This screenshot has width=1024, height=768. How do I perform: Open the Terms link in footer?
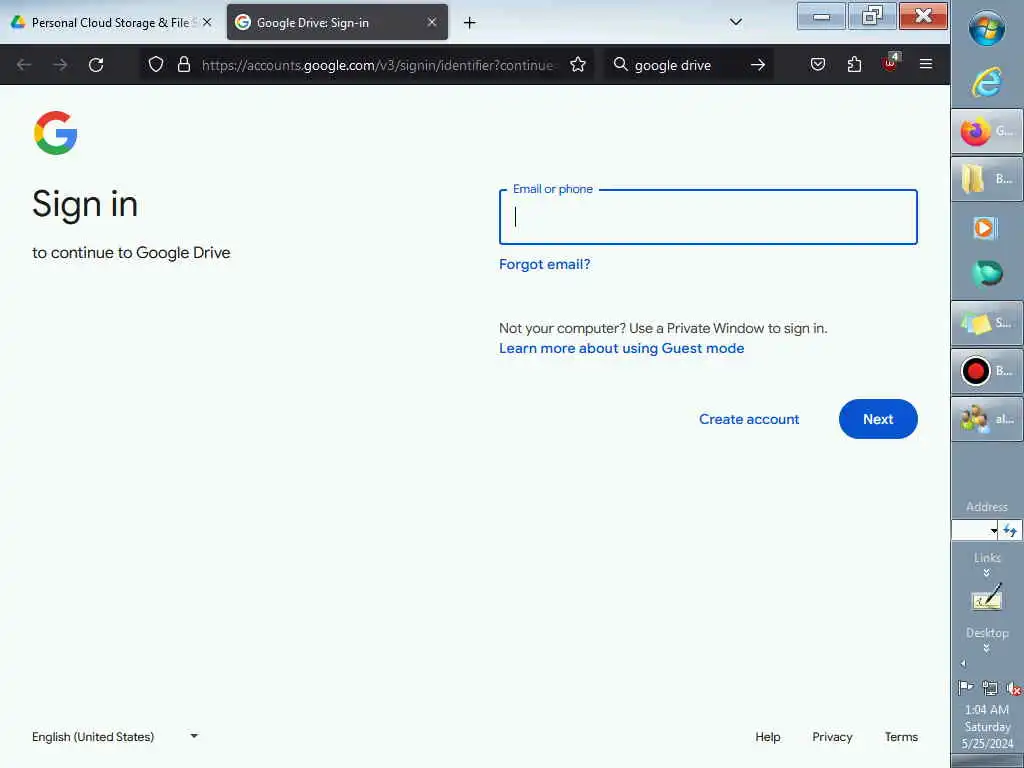pyautogui.click(x=901, y=737)
